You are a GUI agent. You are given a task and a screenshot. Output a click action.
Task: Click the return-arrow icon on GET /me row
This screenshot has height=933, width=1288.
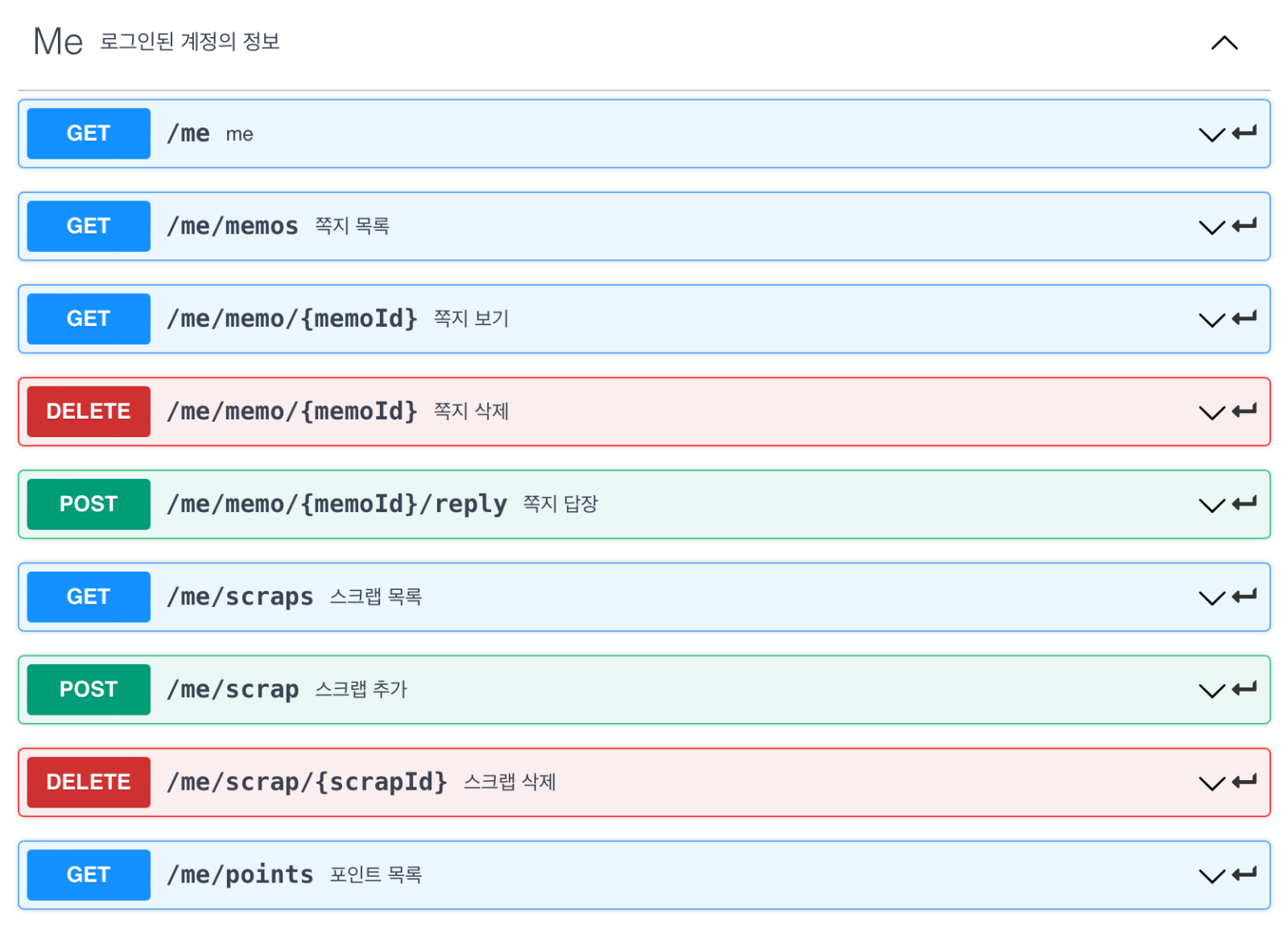coord(1244,133)
